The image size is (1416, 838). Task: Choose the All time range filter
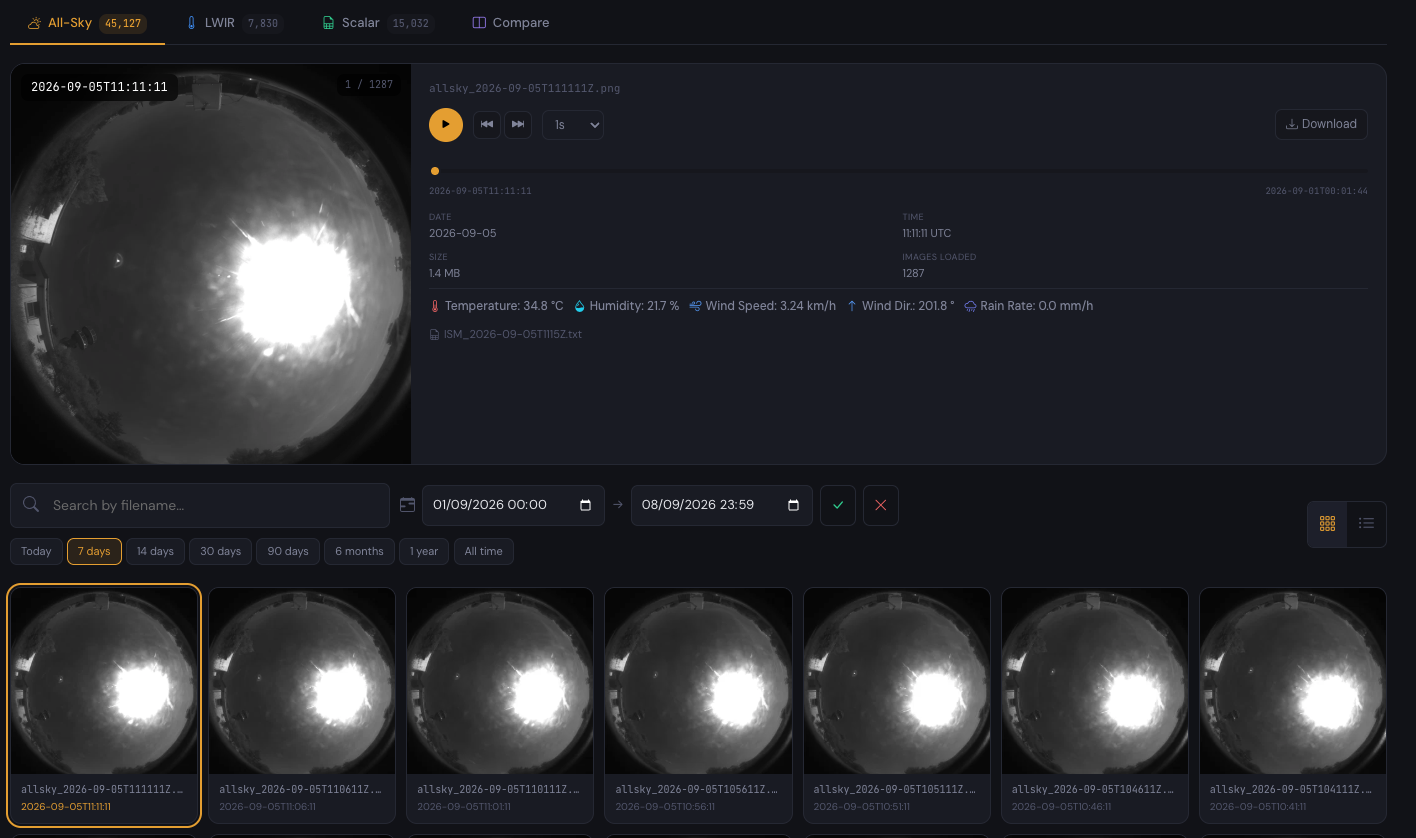click(484, 551)
